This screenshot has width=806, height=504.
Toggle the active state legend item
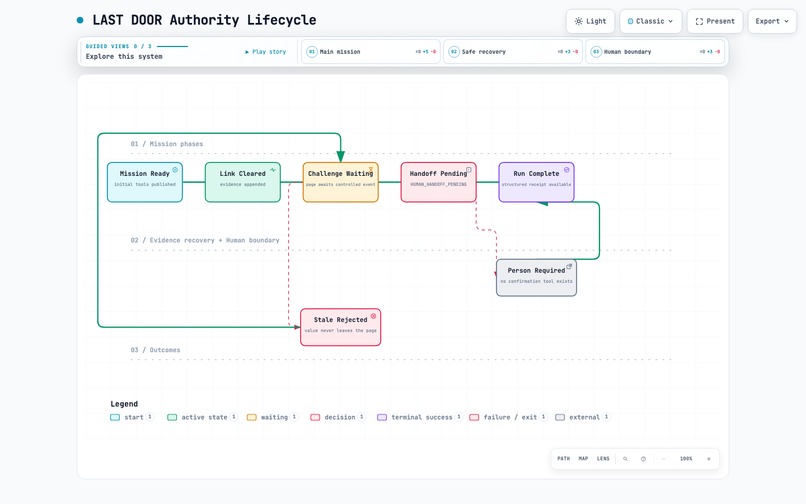click(202, 417)
